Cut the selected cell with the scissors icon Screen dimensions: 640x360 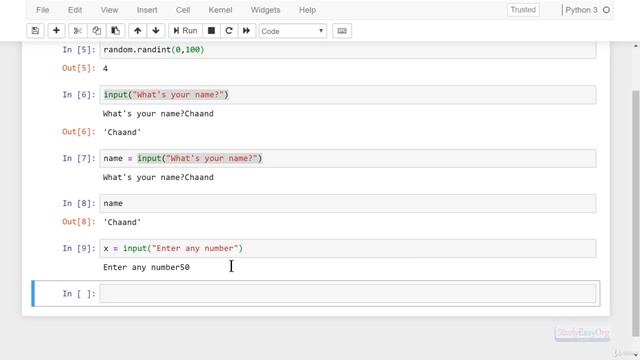78,31
